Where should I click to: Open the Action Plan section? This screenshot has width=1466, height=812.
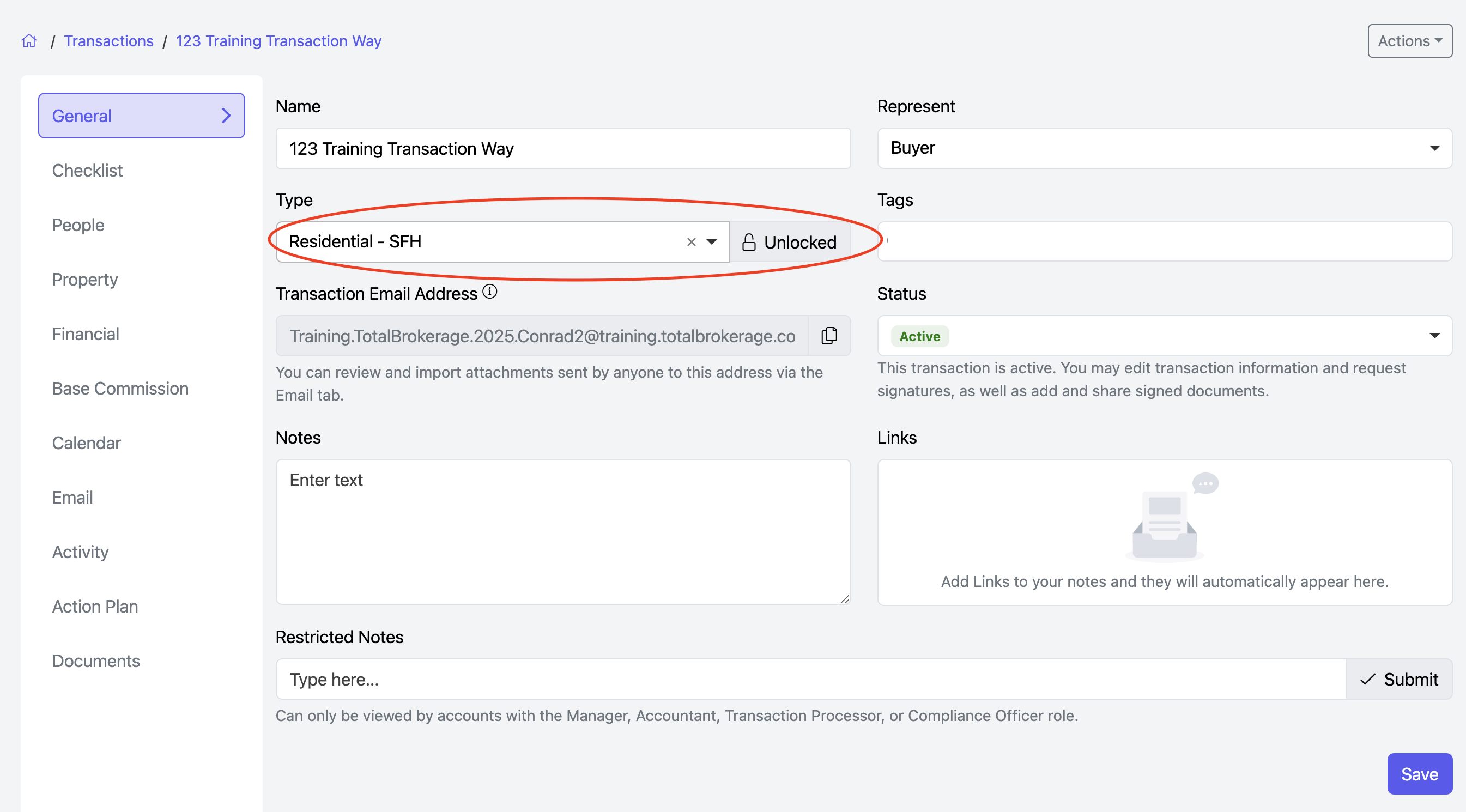95,606
